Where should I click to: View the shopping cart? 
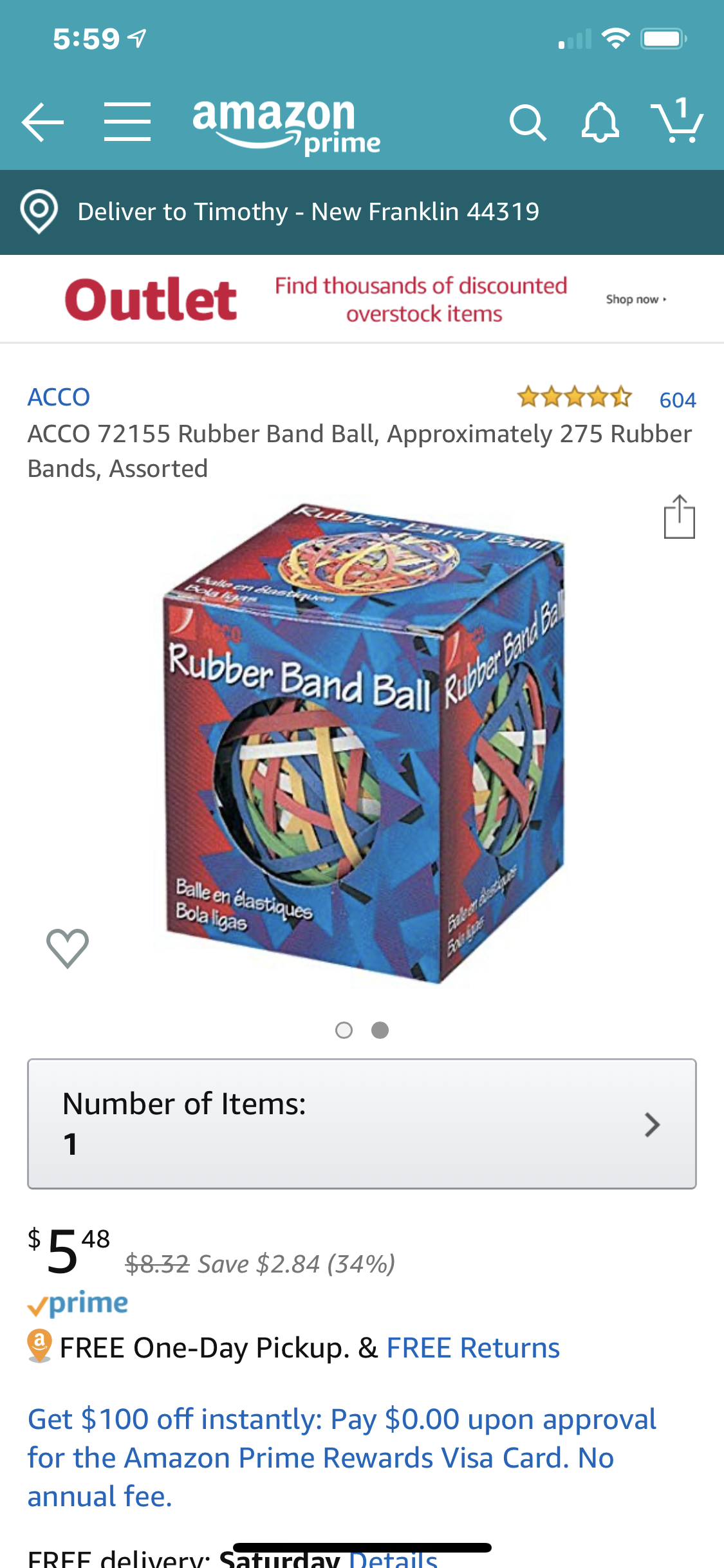677,120
